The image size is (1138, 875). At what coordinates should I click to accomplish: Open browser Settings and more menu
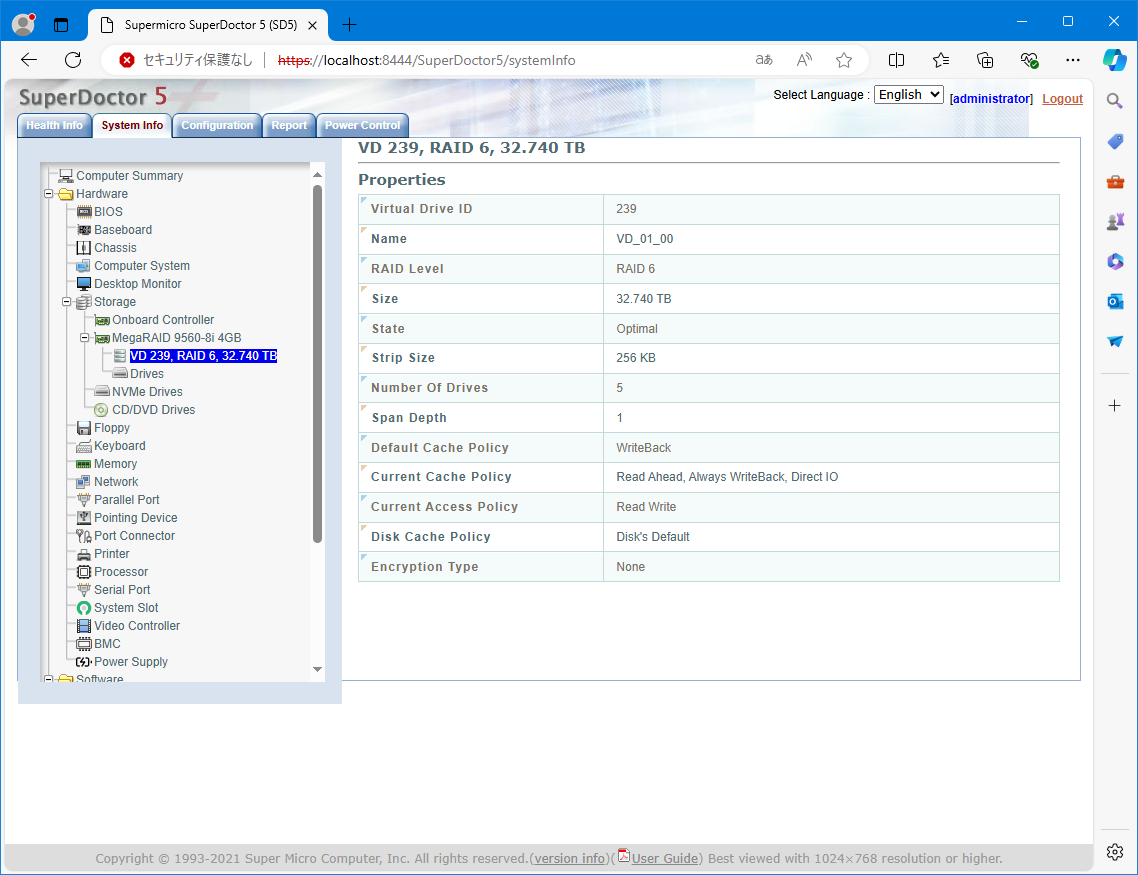pos(1073,60)
